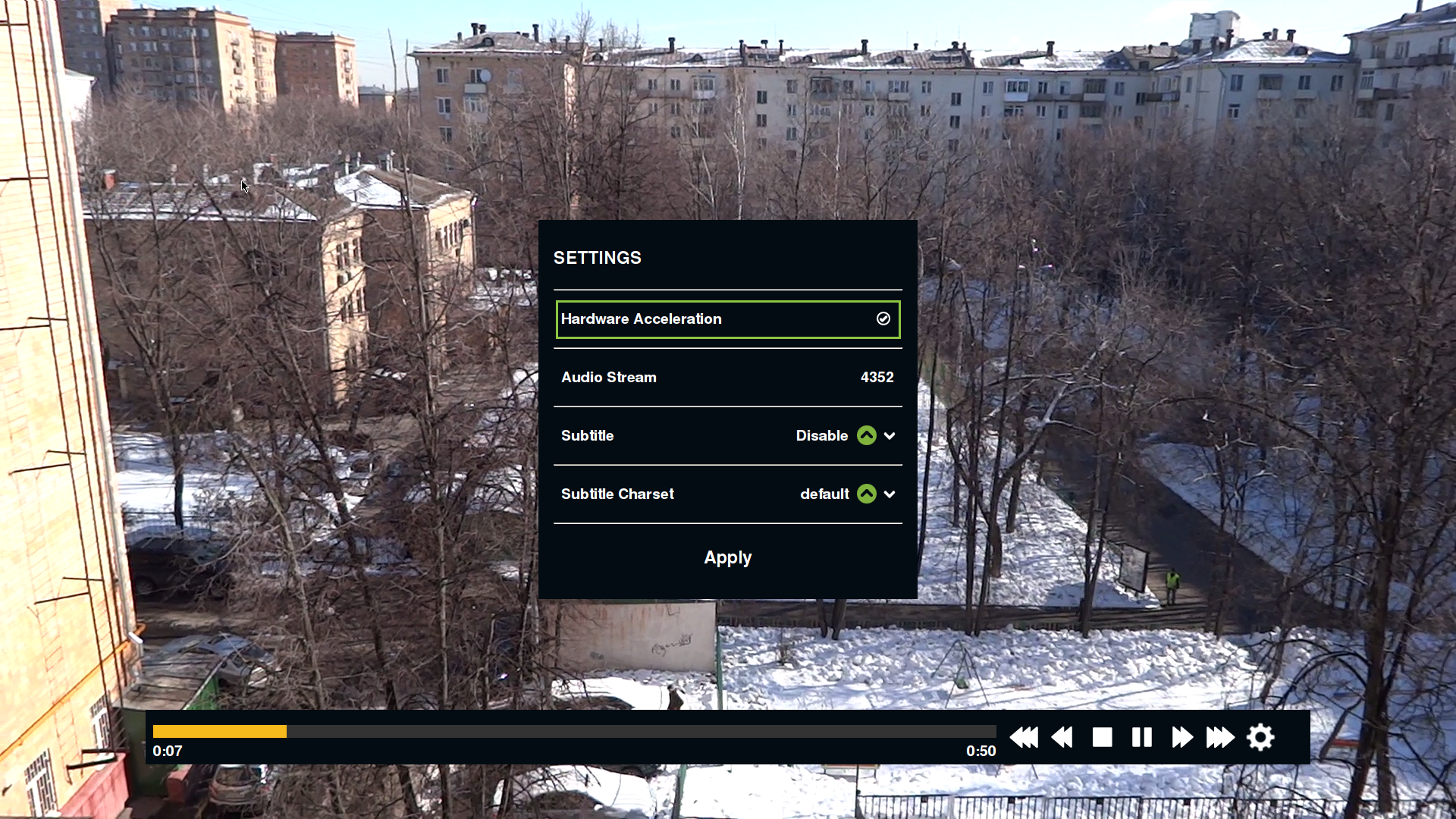The image size is (1456, 819).
Task: Click the fast rewind double-arrow button
Action: tap(1062, 737)
